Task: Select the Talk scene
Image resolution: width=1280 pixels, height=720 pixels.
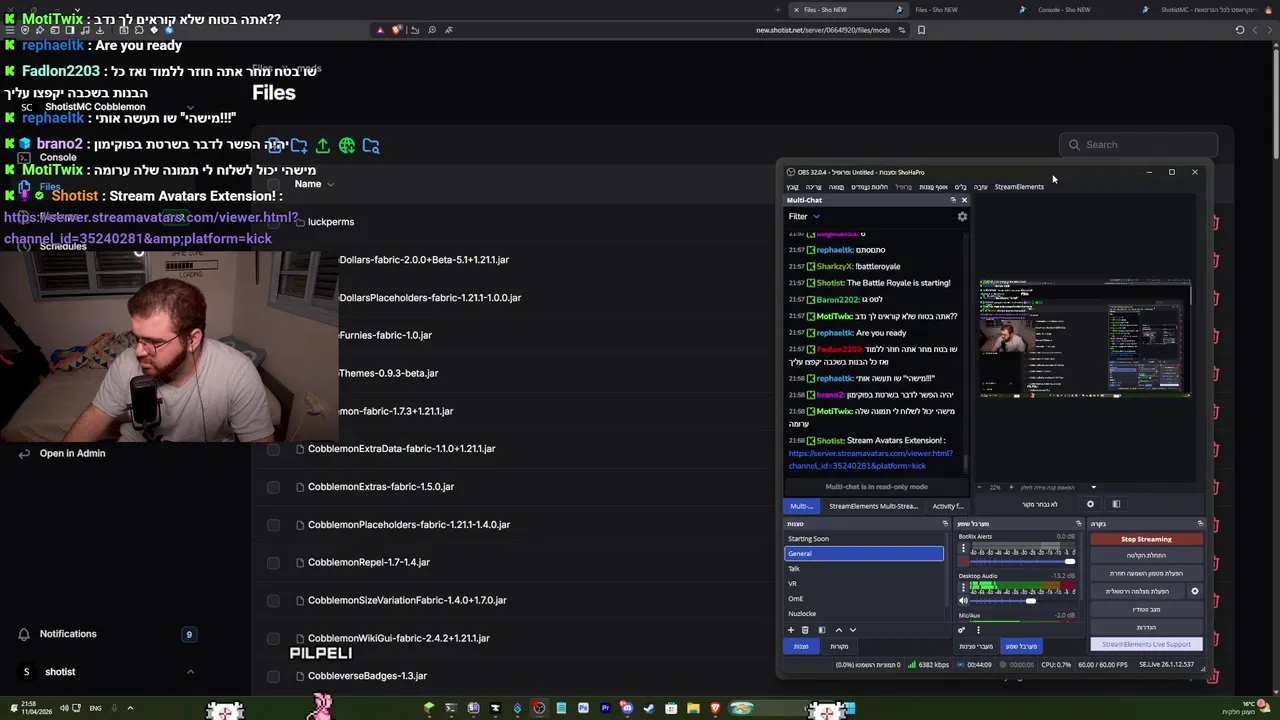Action: [864, 568]
